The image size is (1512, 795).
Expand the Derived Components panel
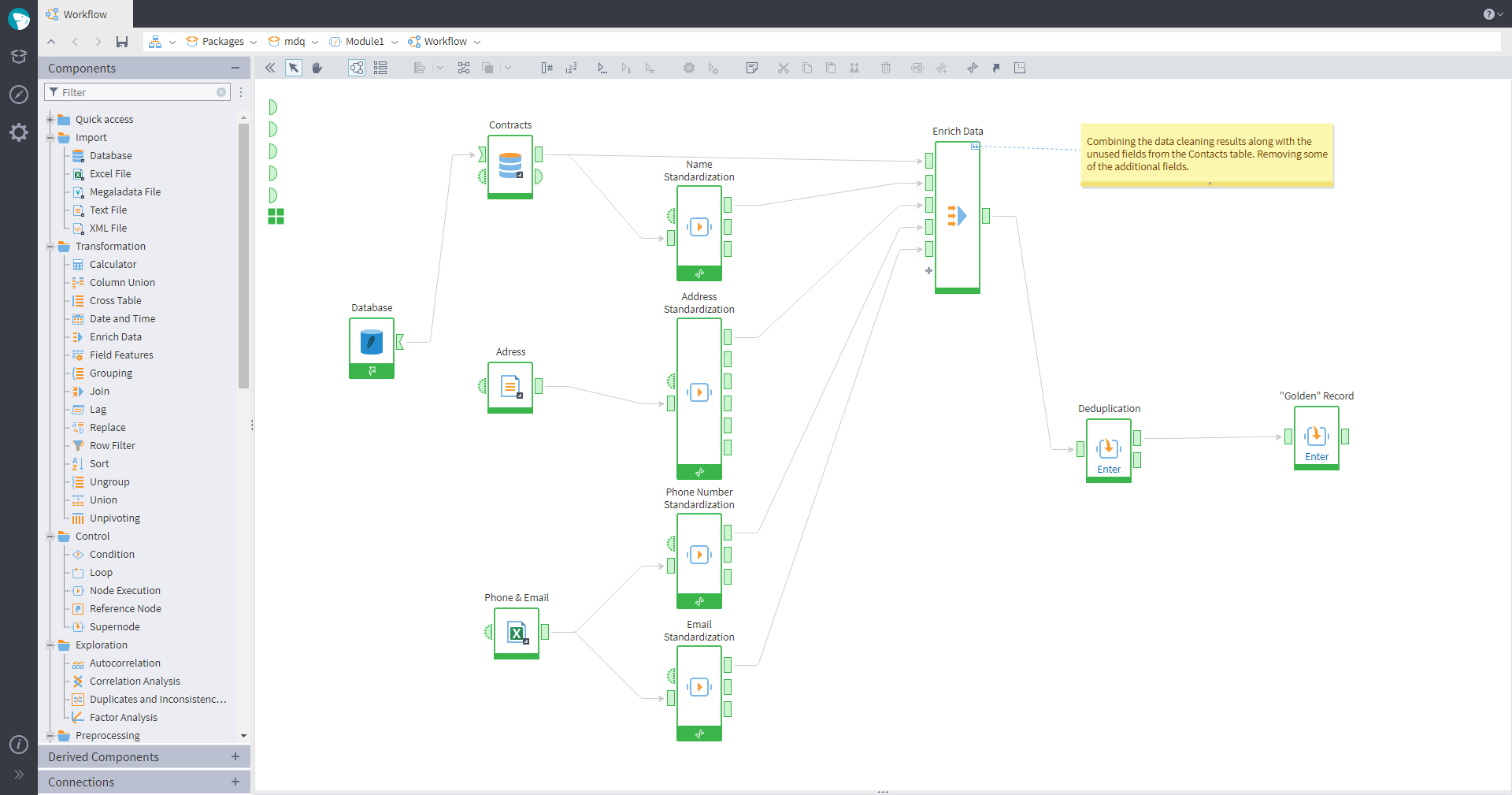click(x=235, y=756)
